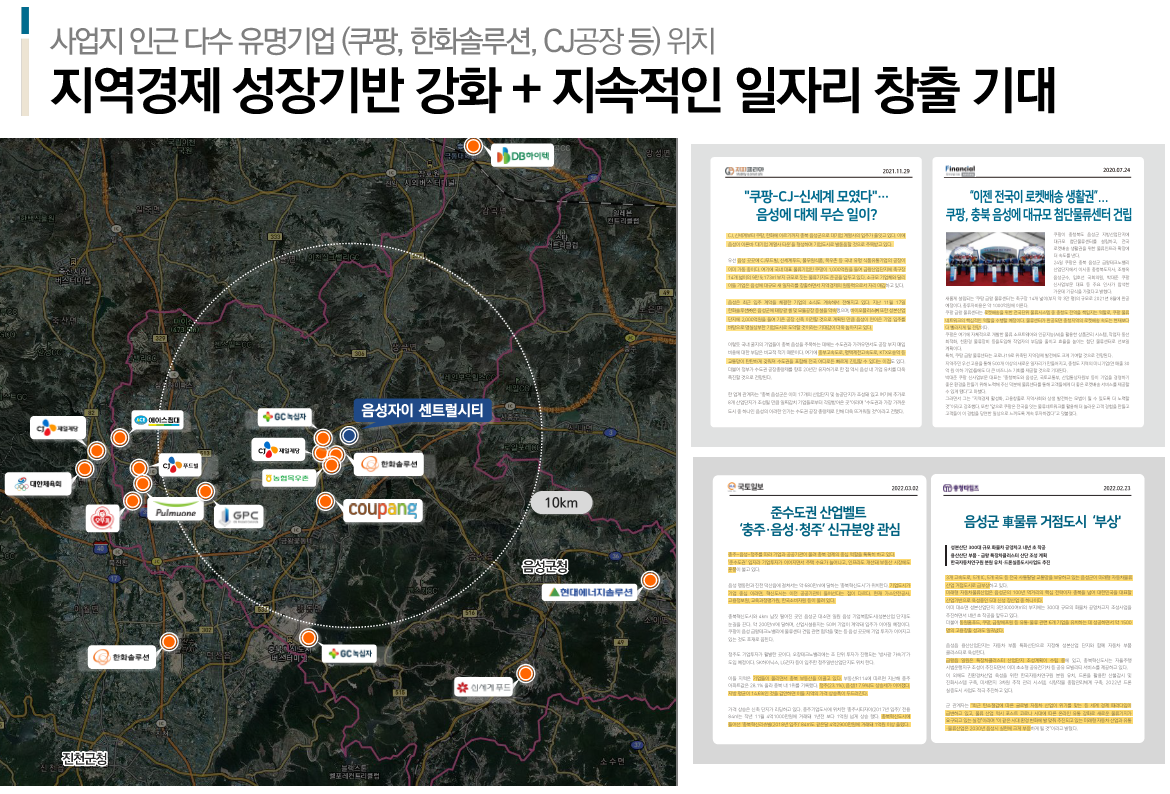Image resolution: width=1170 pixels, height=794 pixels.
Task: Click the orange marker above 현대에너지솔루션
Action: pyautogui.click(x=651, y=580)
